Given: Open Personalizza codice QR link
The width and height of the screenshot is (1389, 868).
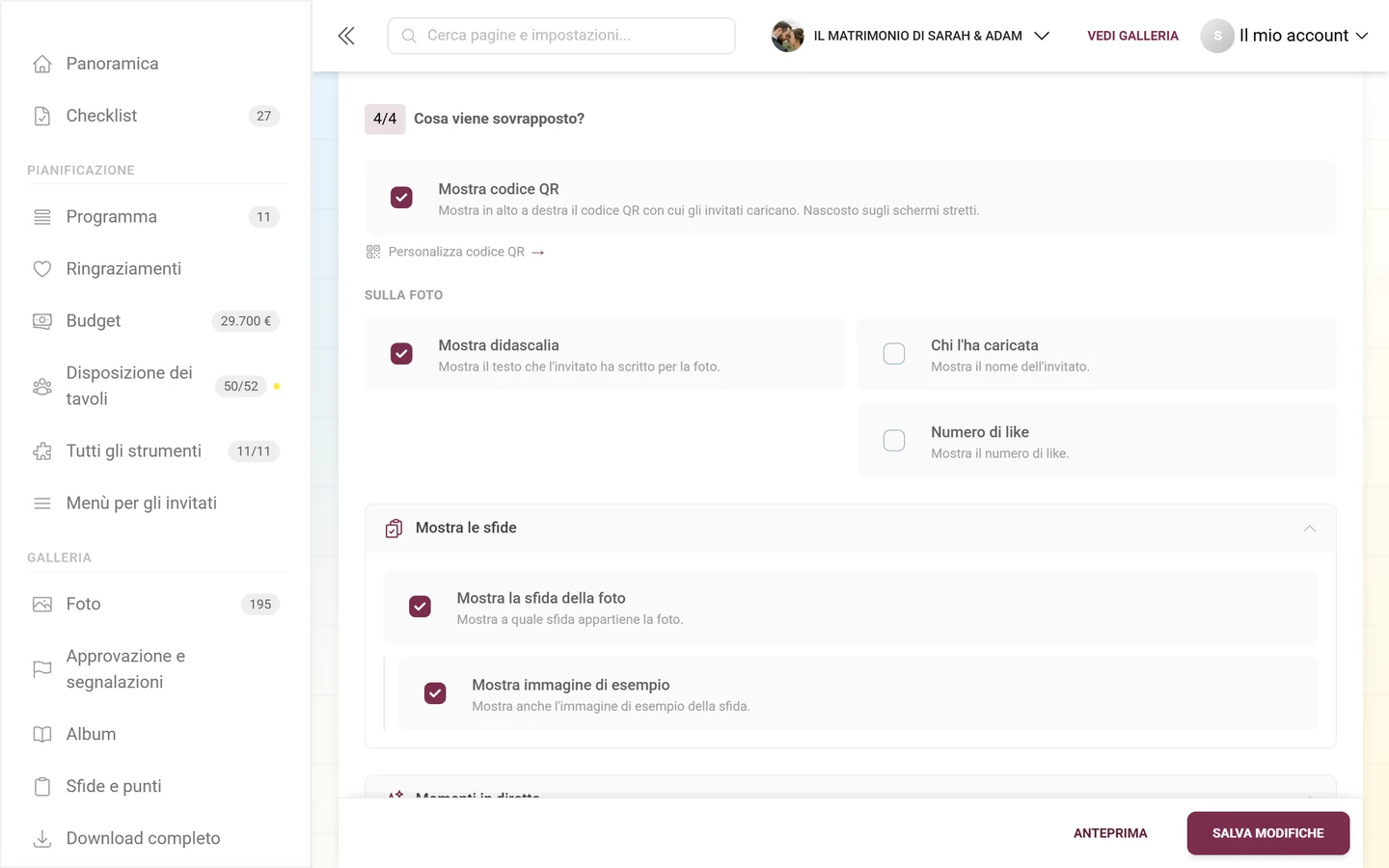Looking at the screenshot, I should click(455, 252).
